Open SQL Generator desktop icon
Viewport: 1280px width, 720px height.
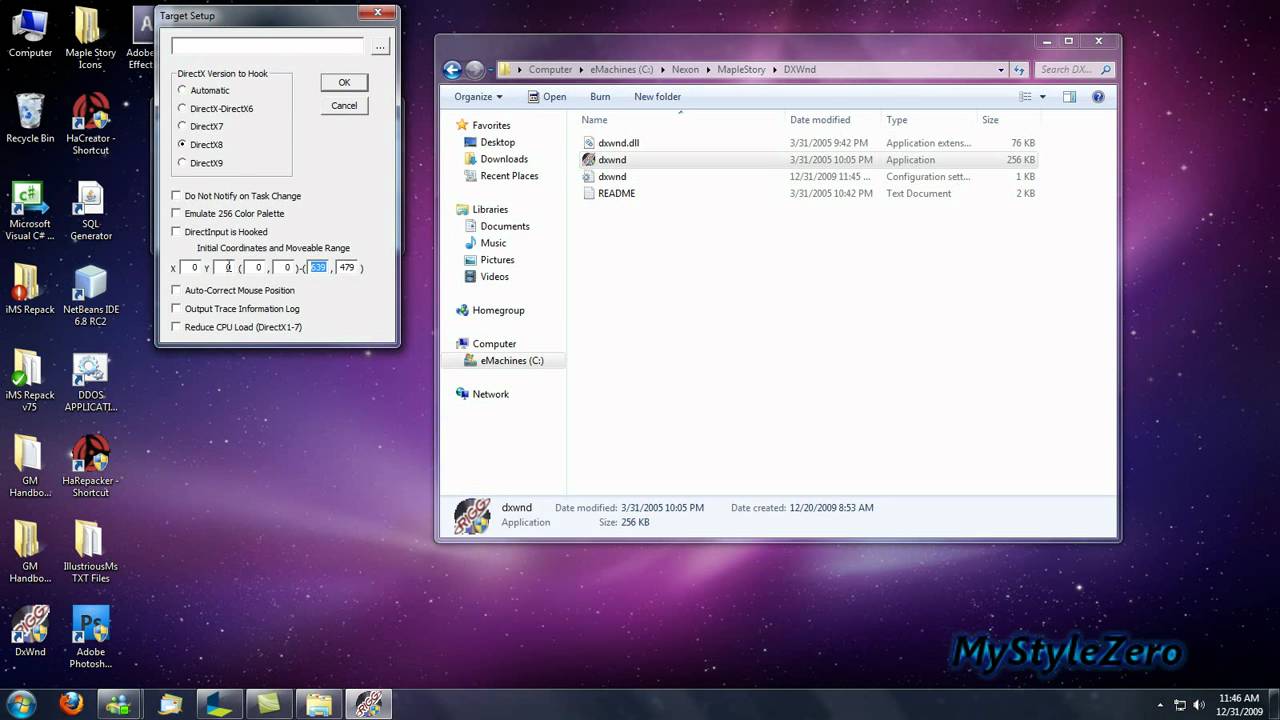pos(90,210)
